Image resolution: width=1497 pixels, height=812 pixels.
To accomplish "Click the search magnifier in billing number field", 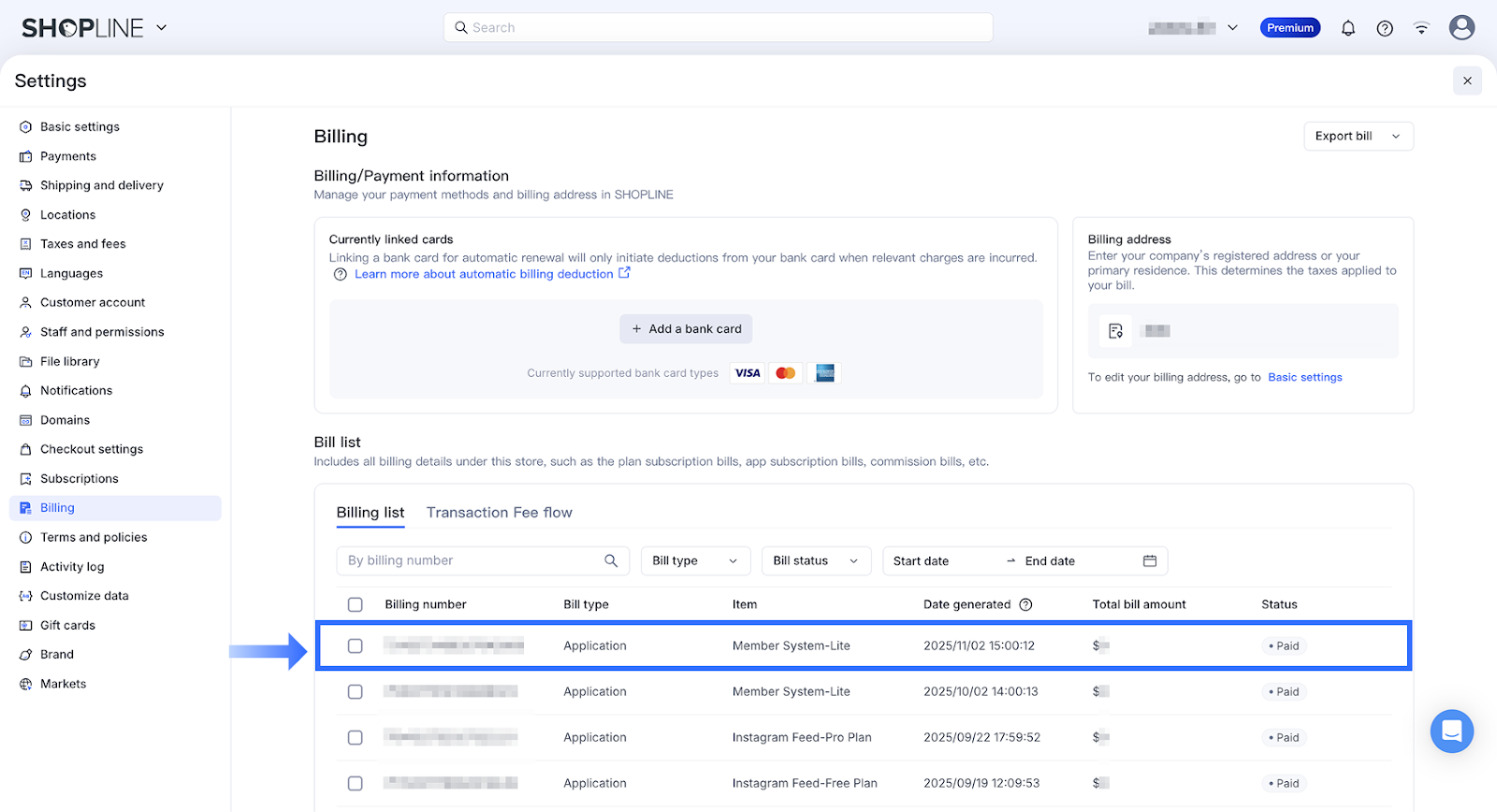I will 611,560.
